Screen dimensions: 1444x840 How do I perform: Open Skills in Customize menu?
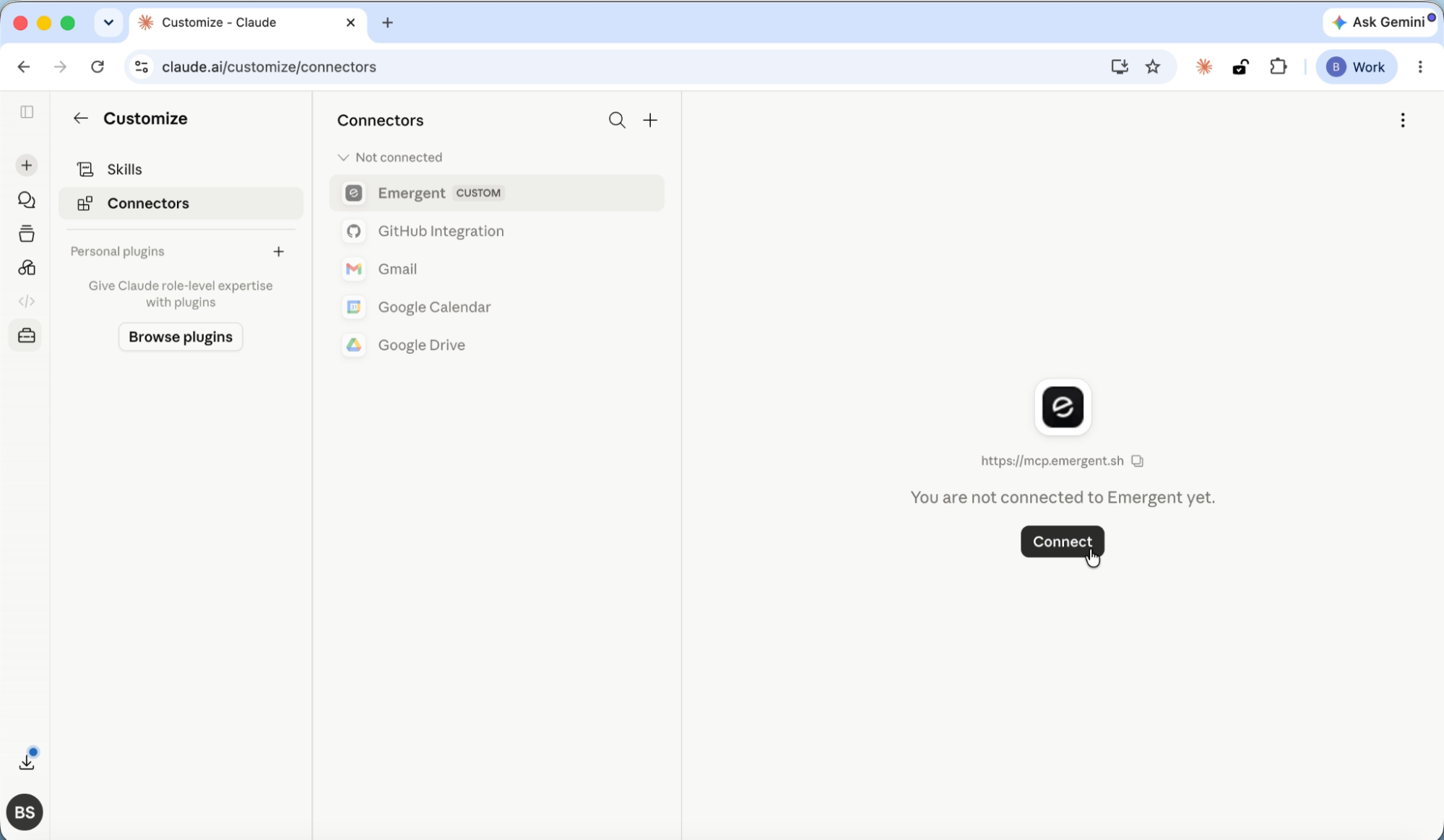click(x=181, y=169)
